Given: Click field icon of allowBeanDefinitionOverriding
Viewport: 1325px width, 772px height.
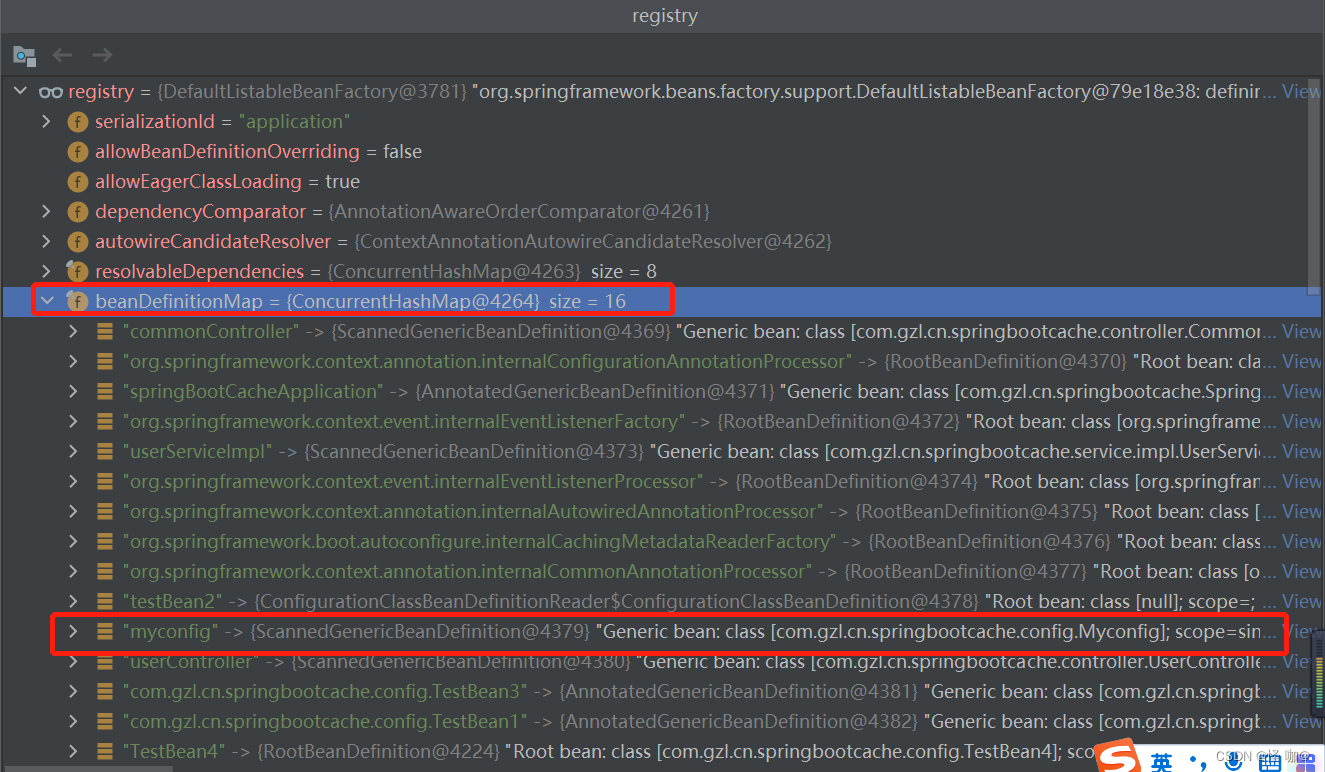Looking at the screenshot, I should point(77,152).
